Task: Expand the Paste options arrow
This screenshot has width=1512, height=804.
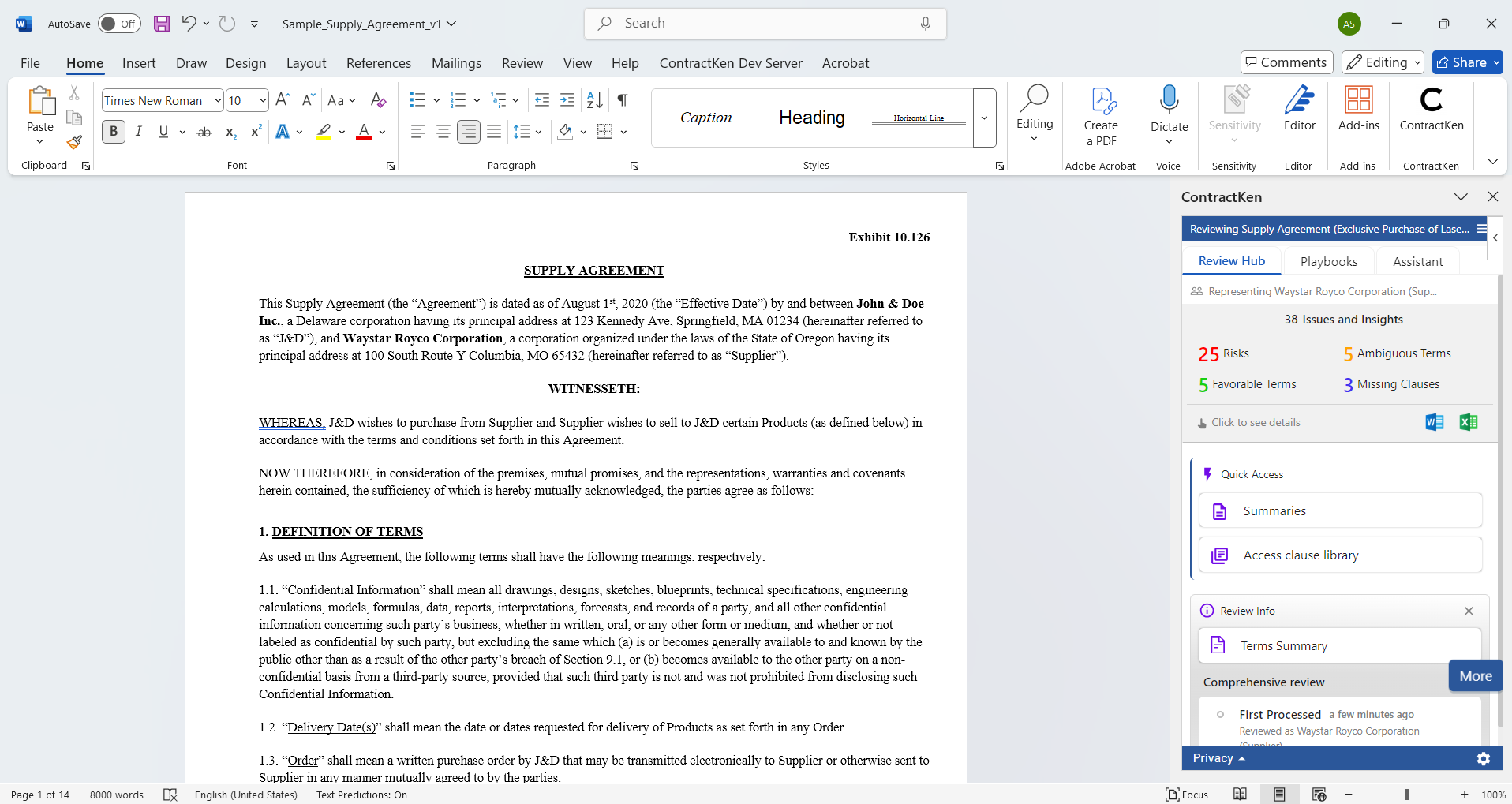Action: click(40, 142)
